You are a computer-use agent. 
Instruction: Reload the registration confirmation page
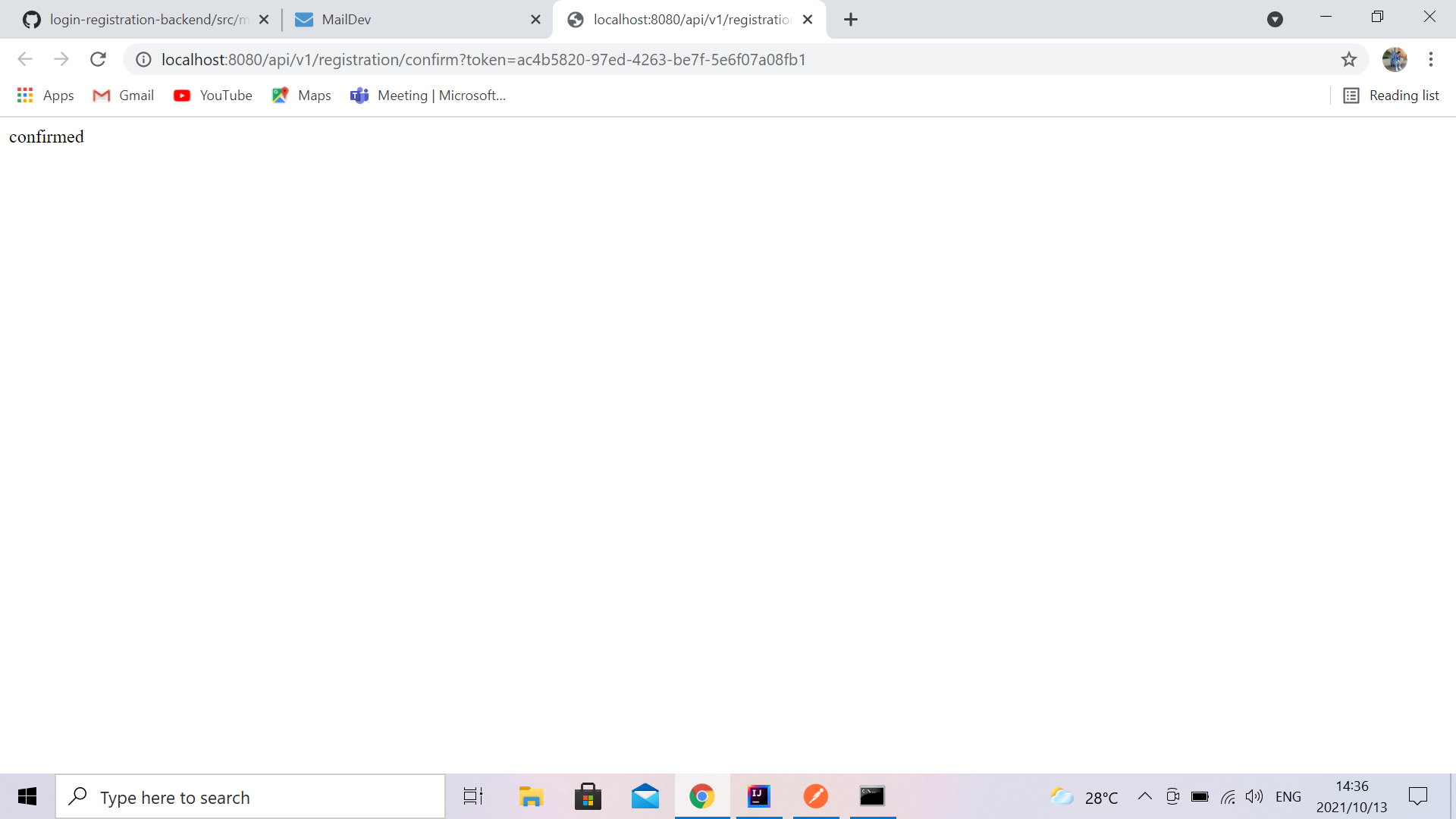point(98,59)
